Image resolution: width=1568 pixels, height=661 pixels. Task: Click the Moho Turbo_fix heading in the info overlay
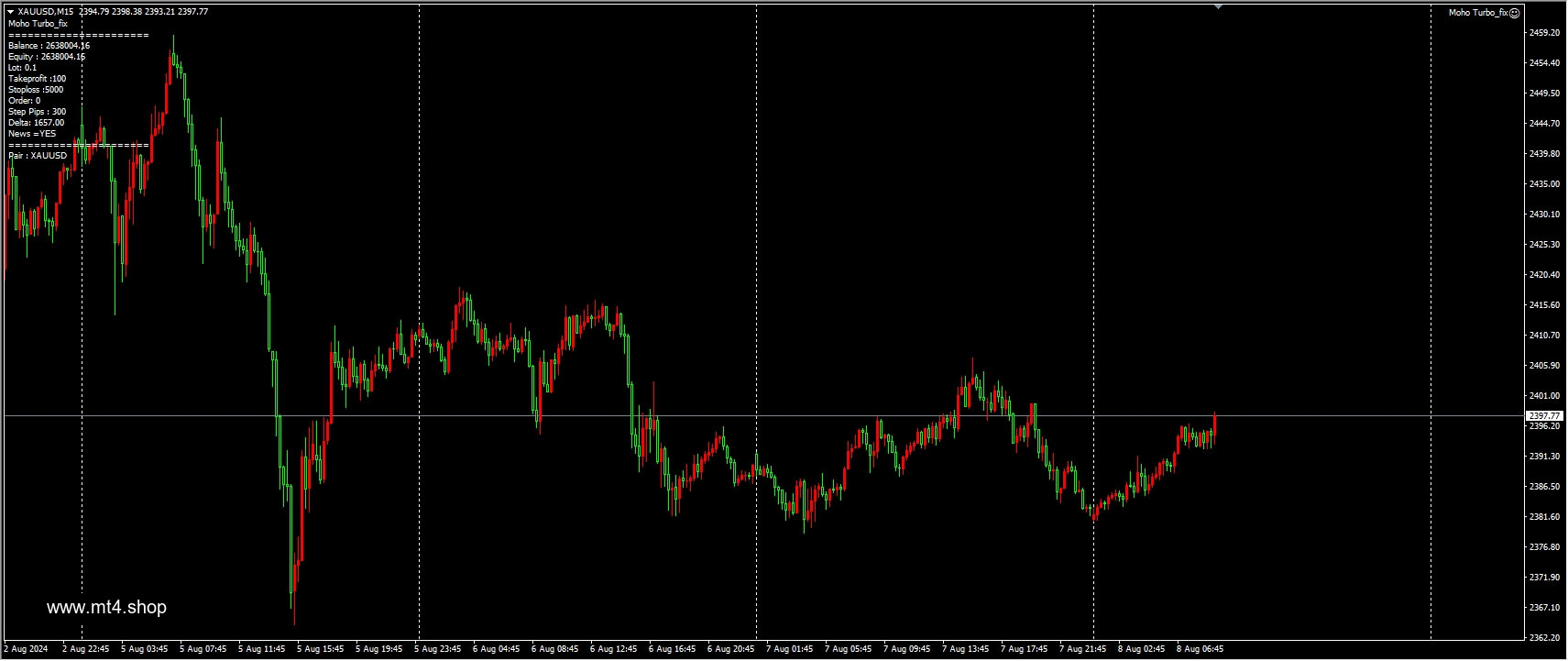point(38,24)
